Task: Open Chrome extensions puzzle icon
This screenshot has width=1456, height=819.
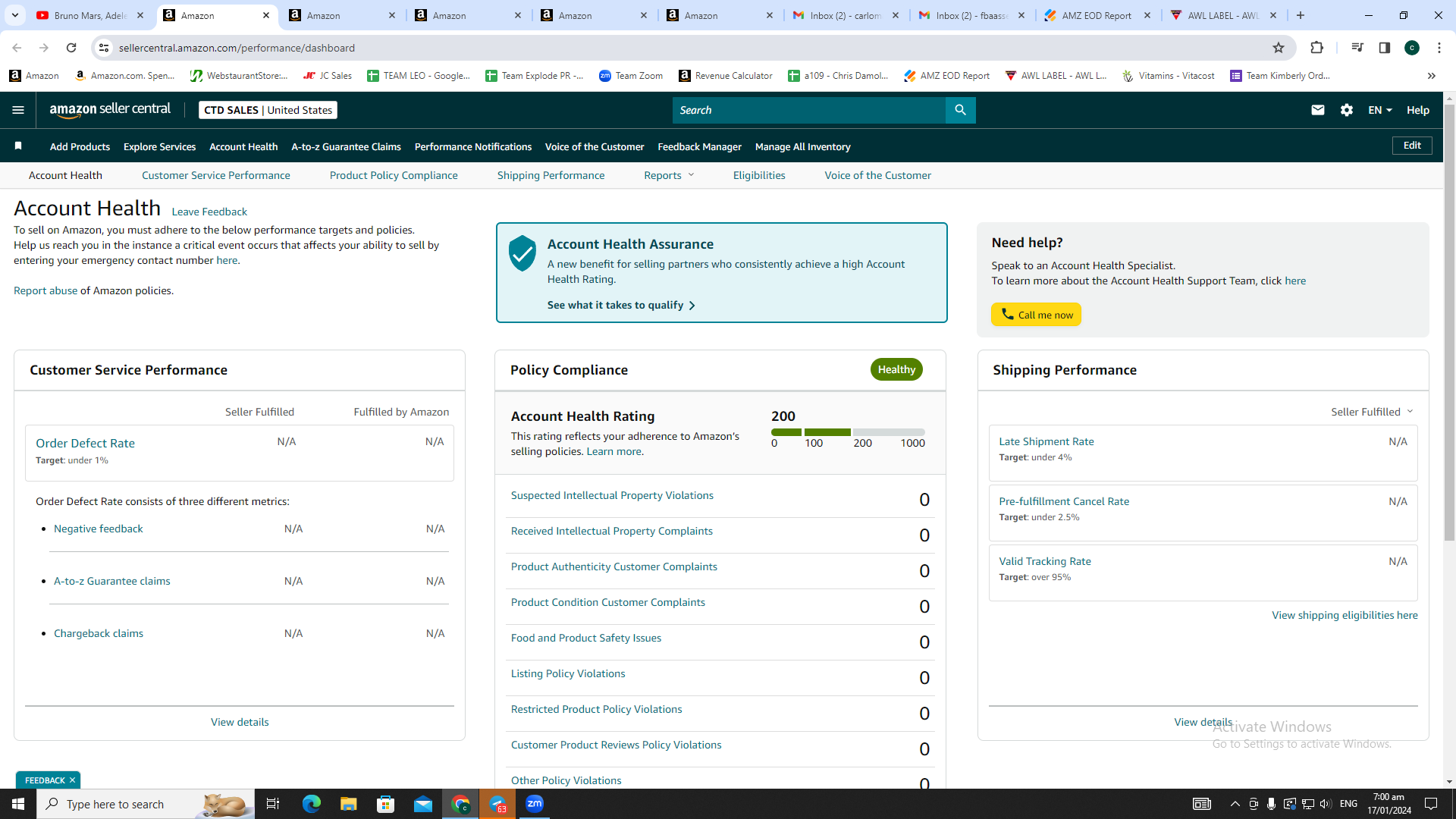Action: (1316, 48)
